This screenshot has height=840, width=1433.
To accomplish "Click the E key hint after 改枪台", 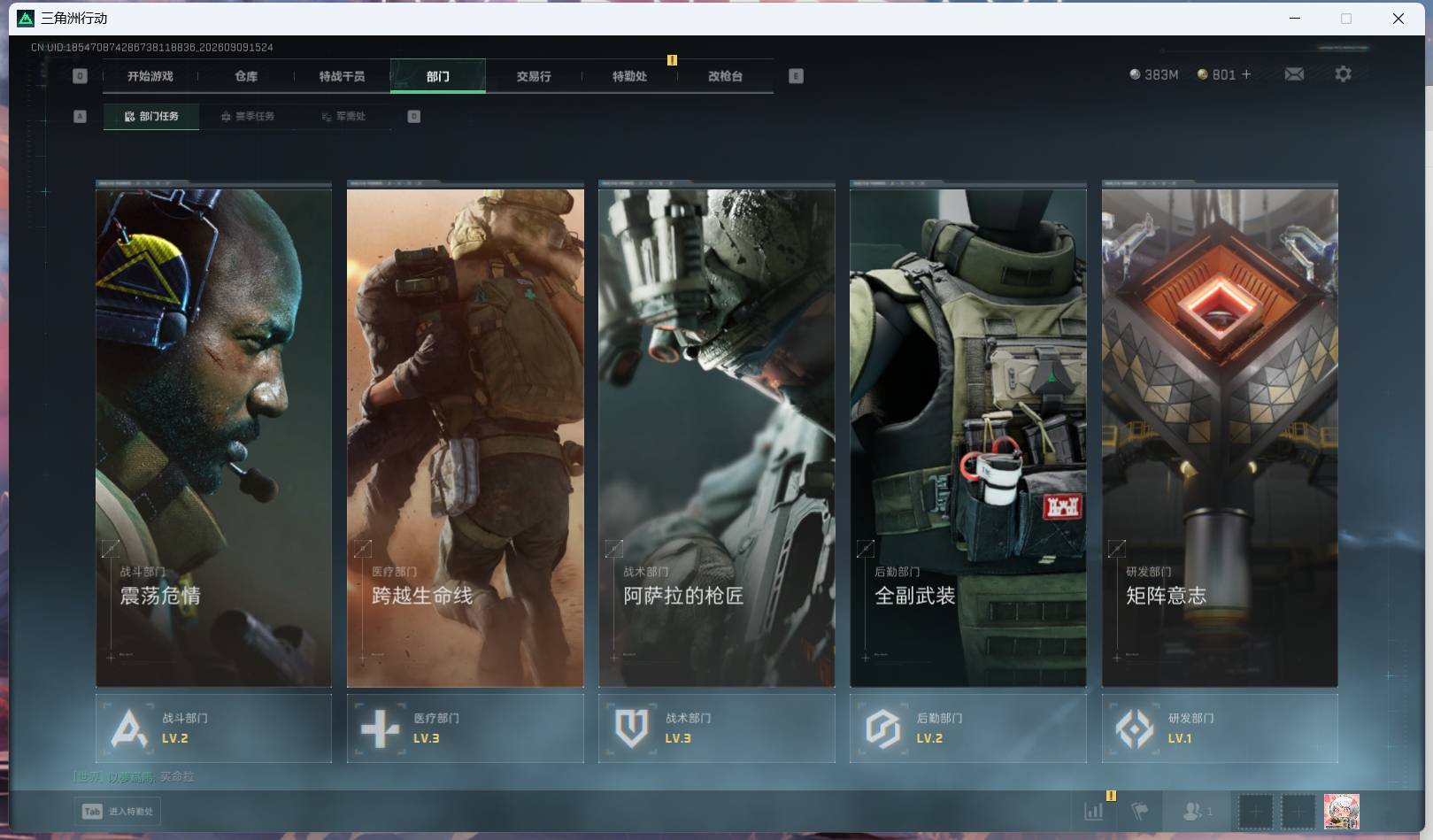I will (796, 76).
